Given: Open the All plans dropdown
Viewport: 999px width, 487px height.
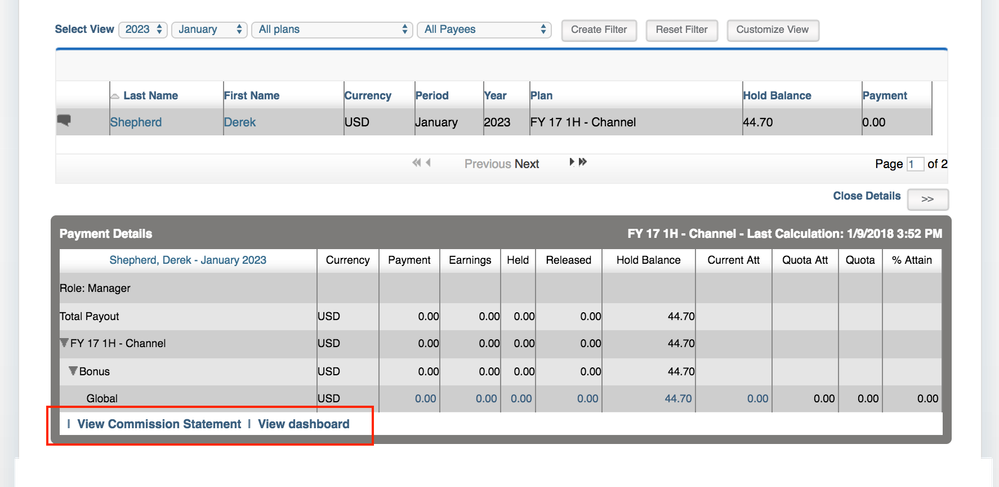Looking at the screenshot, I should (332, 29).
